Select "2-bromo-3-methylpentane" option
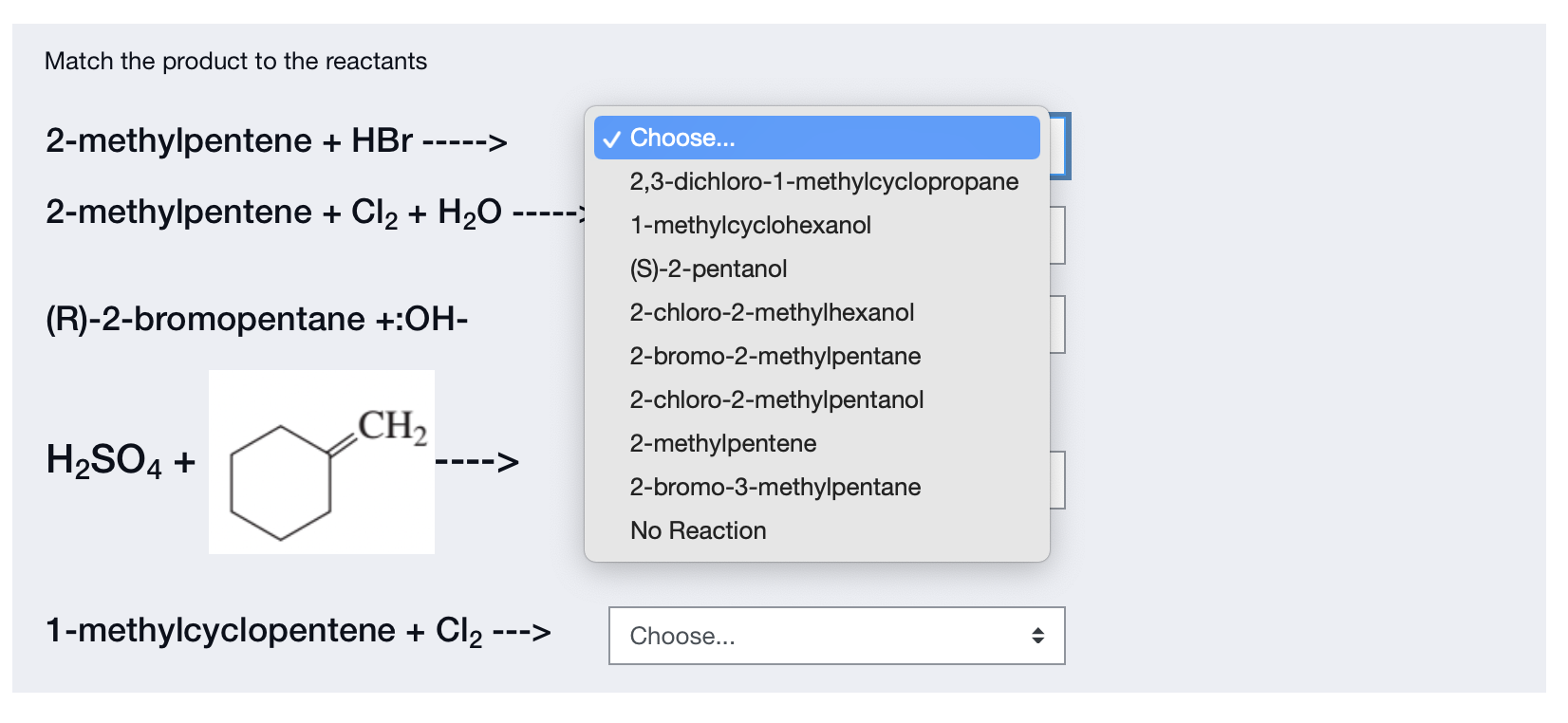The image size is (1568, 723). [775, 487]
